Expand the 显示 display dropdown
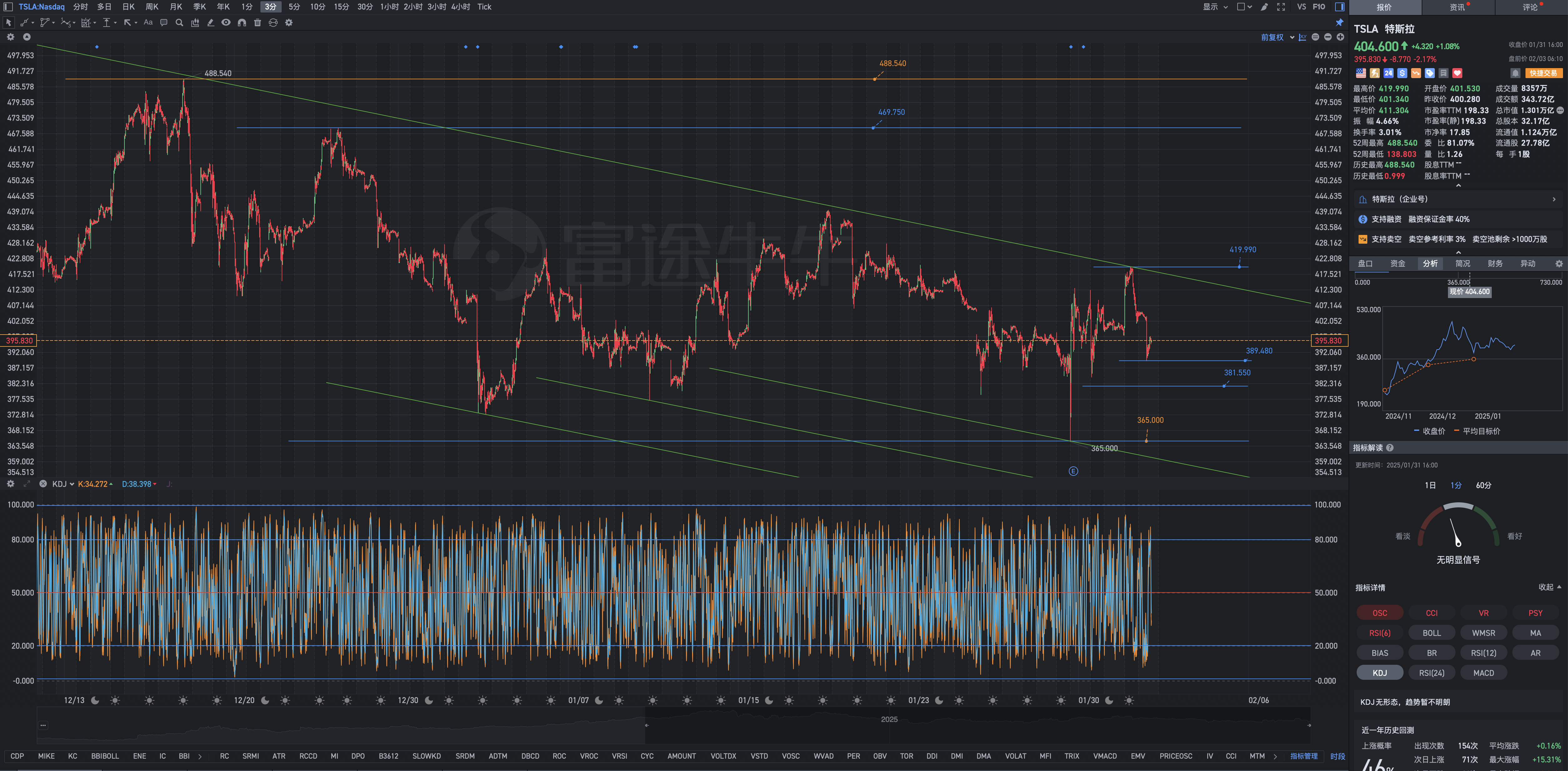Viewport: 1568px width, 771px height. 1215,7
